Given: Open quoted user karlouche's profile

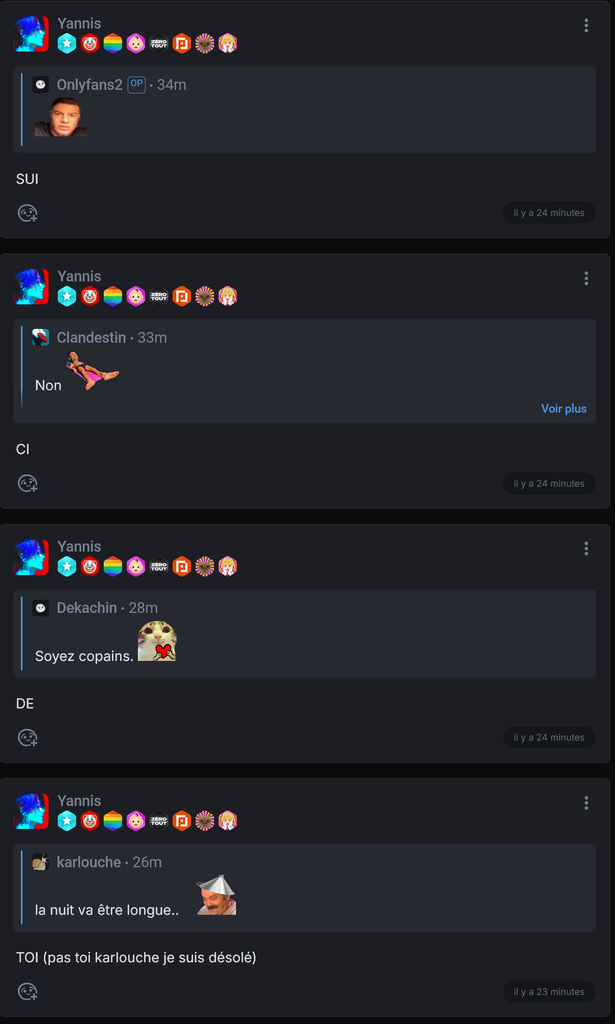Looking at the screenshot, I should tap(89, 862).
